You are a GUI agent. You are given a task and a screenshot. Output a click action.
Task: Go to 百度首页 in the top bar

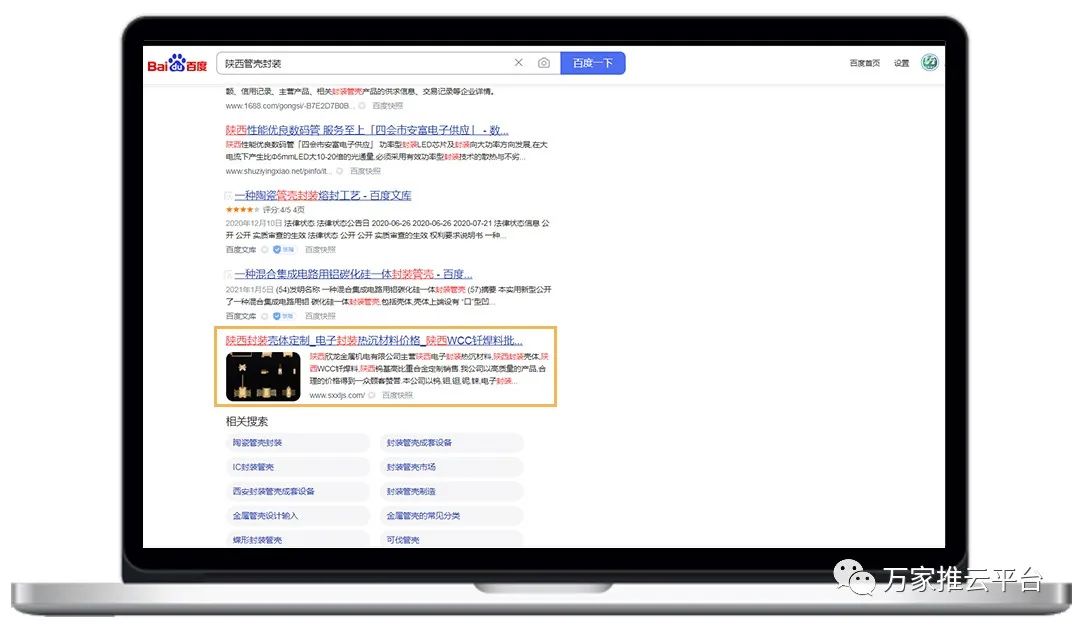click(x=865, y=63)
